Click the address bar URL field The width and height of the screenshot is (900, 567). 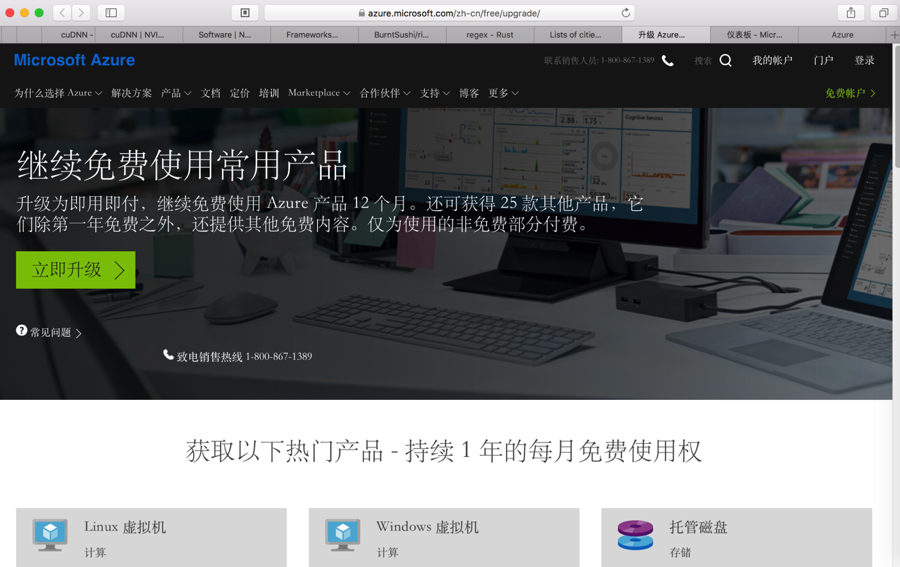click(448, 13)
